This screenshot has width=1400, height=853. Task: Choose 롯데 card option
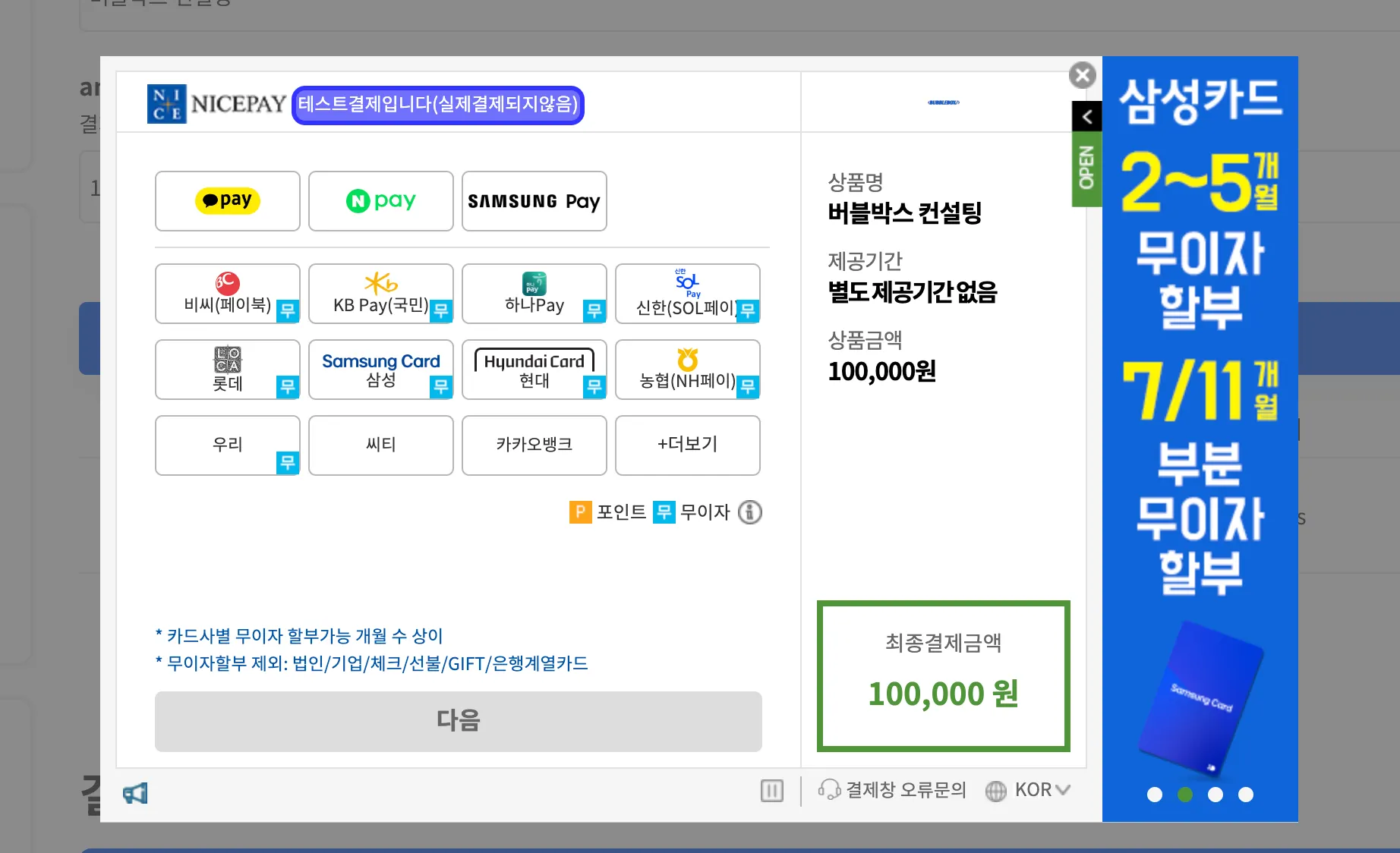[228, 370]
